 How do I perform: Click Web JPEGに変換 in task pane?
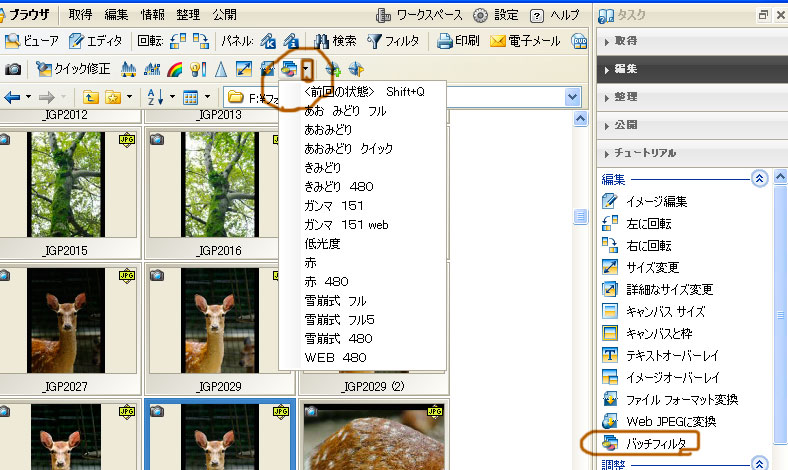pyautogui.click(x=659, y=421)
